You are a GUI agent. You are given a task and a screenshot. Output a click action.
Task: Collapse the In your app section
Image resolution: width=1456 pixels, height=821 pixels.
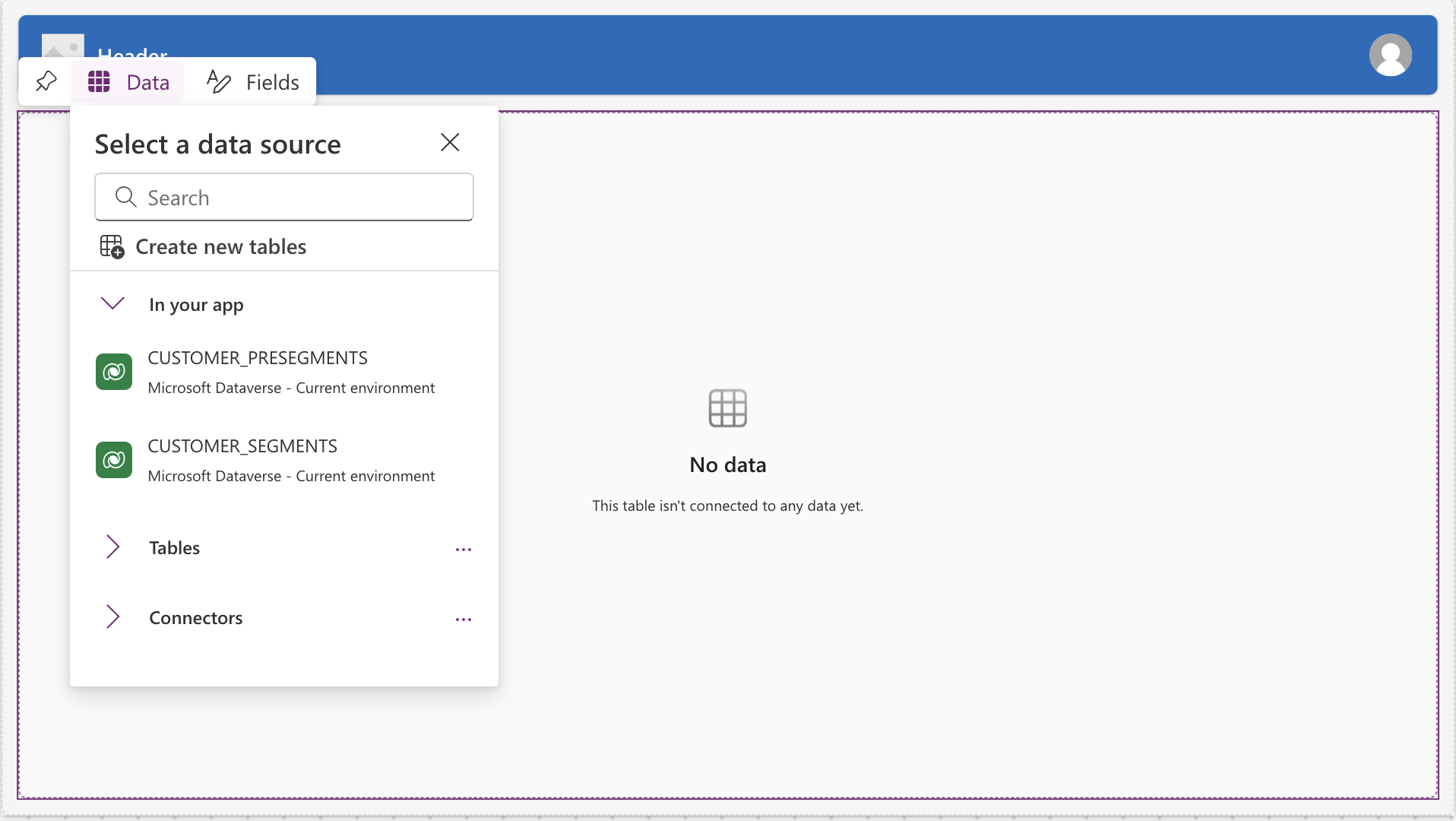[x=112, y=304]
